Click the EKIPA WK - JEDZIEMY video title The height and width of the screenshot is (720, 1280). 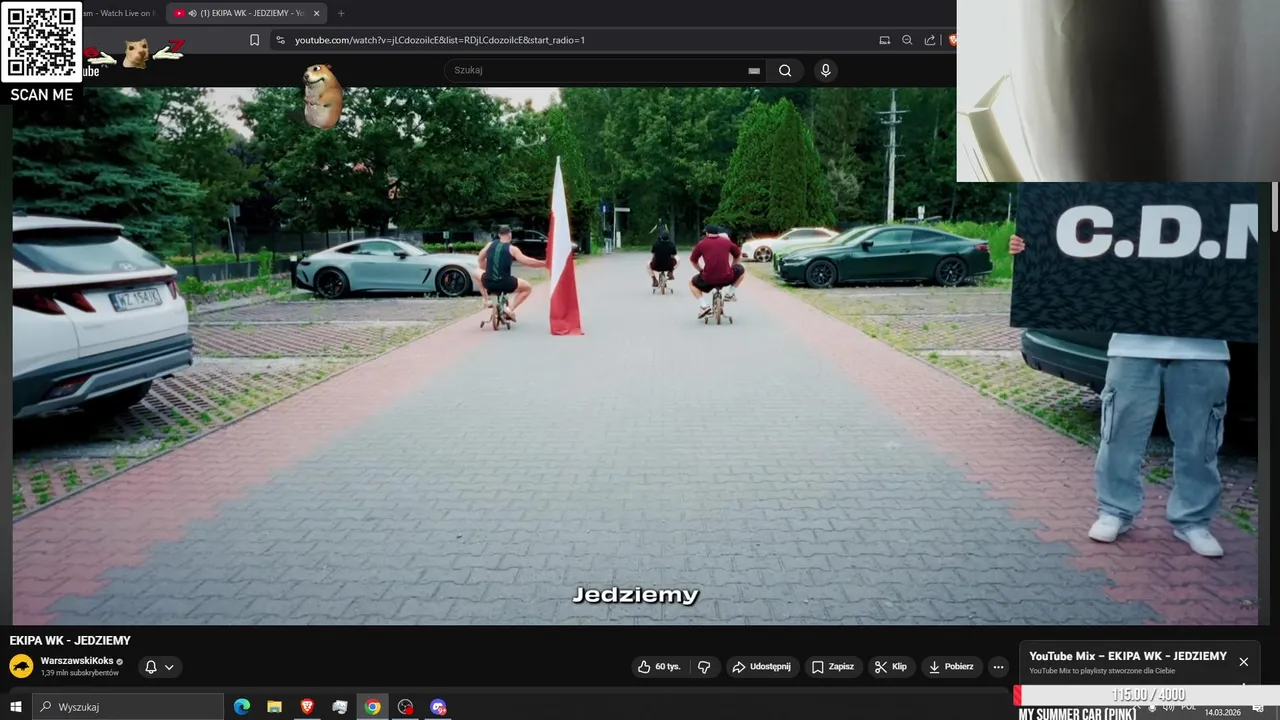pyautogui.click(x=70, y=640)
